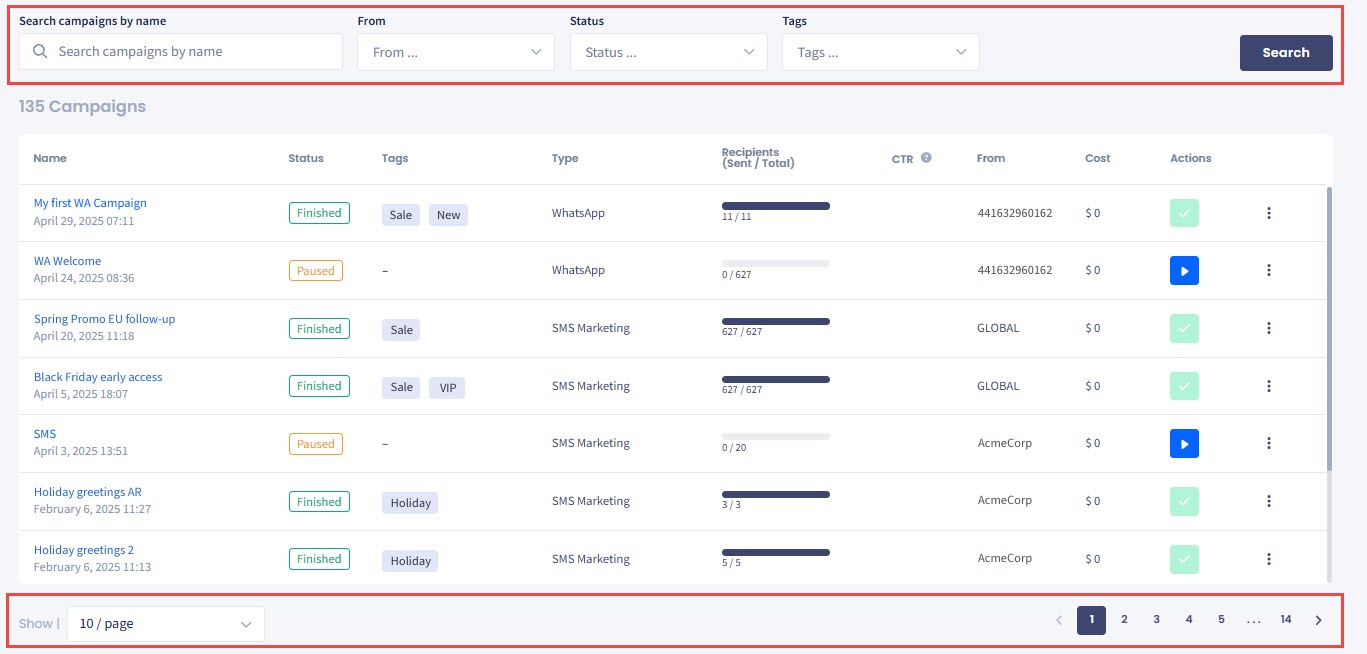Image resolution: width=1367 pixels, height=654 pixels.
Task: Click the green checkmark for Holiday greetings 2
Action: [x=1185, y=559]
